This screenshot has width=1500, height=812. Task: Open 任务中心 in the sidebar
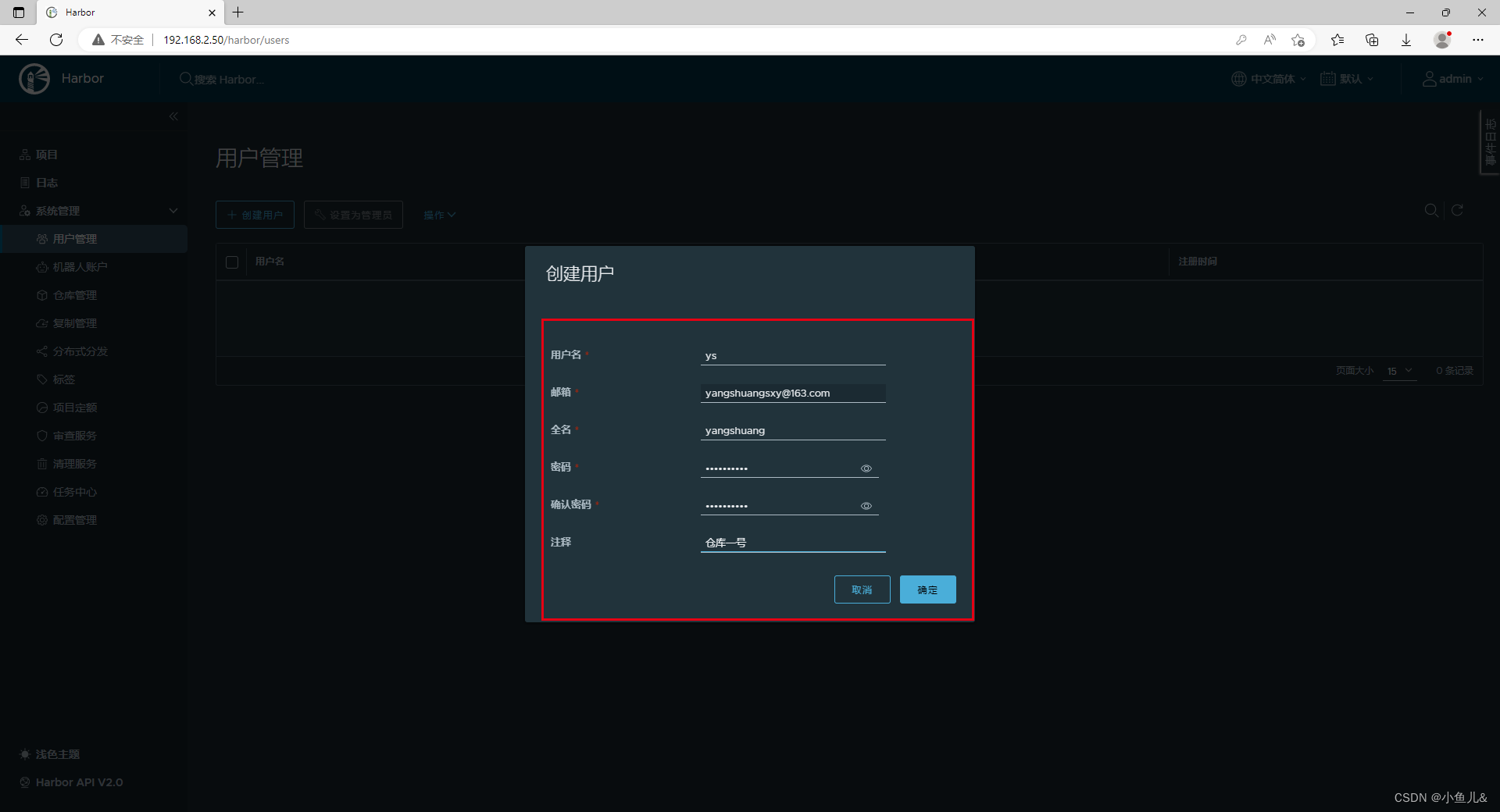click(x=75, y=492)
